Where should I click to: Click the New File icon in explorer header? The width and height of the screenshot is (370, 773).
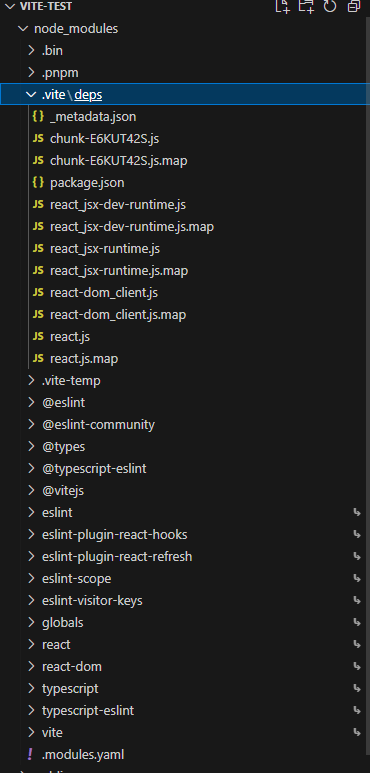(x=282, y=6)
